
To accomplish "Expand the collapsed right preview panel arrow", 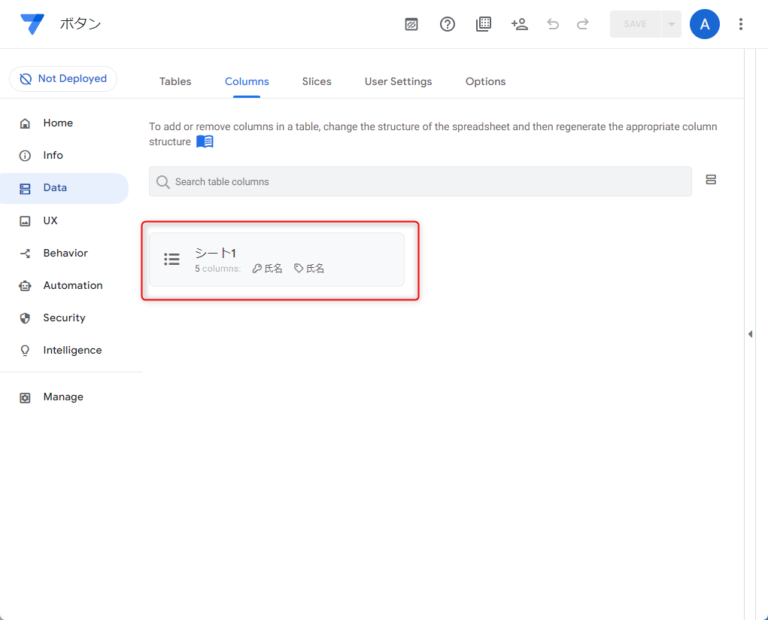I will coord(750,334).
